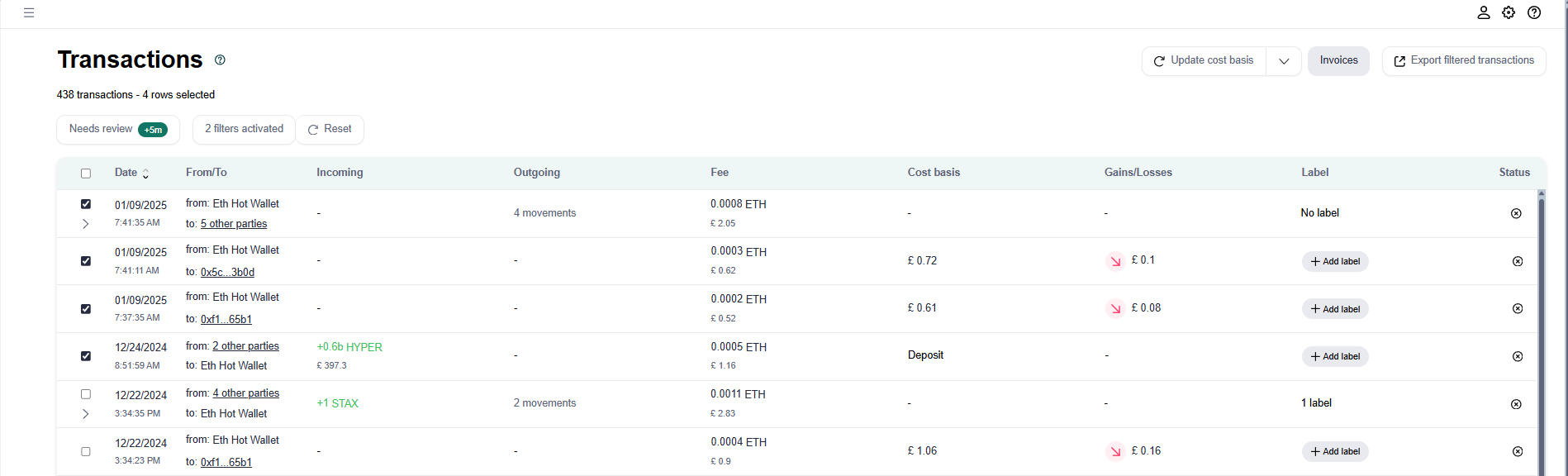Open the Update cost basis dropdown arrow
Screen dimensions: 1568x476
tap(1284, 61)
